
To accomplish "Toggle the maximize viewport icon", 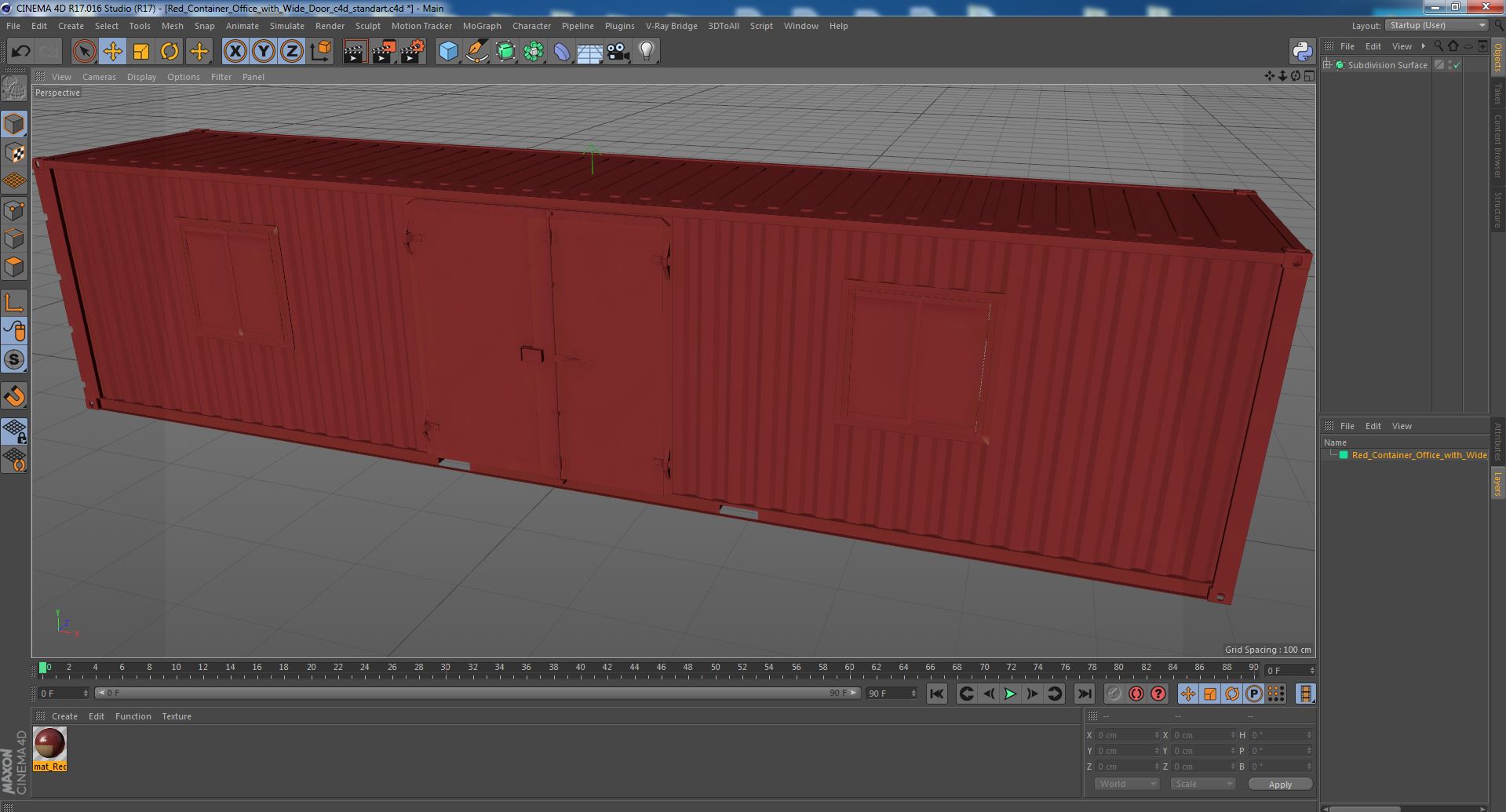I will click(x=1308, y=76).
